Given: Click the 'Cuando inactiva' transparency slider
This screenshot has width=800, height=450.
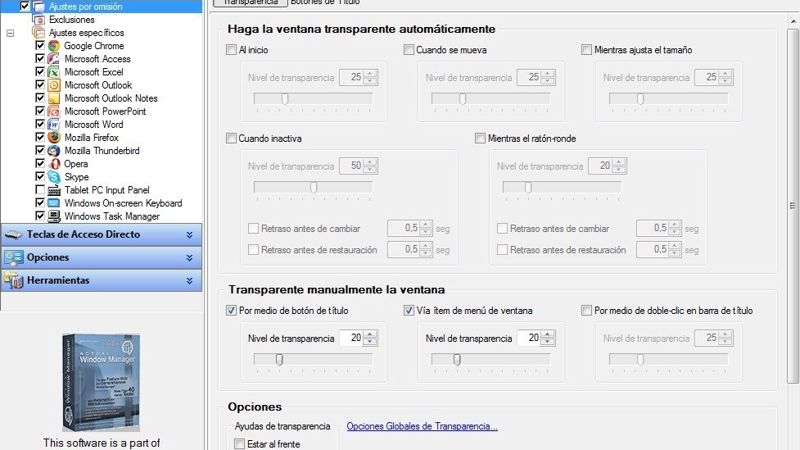Looking at the screenshot, I should click(313, 188).
